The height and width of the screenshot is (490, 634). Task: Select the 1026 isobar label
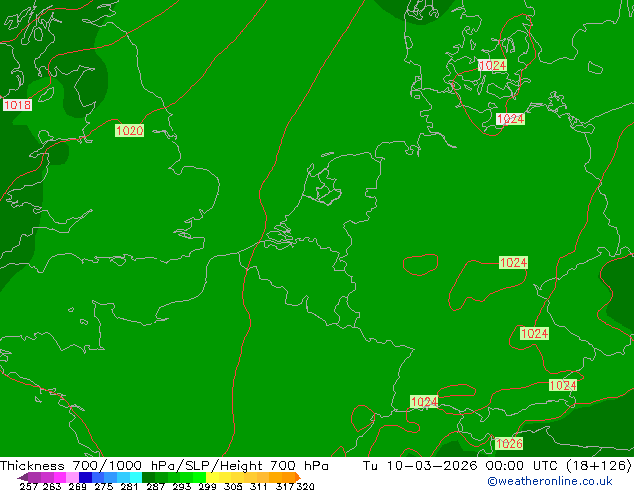click(x=509, y=444)
